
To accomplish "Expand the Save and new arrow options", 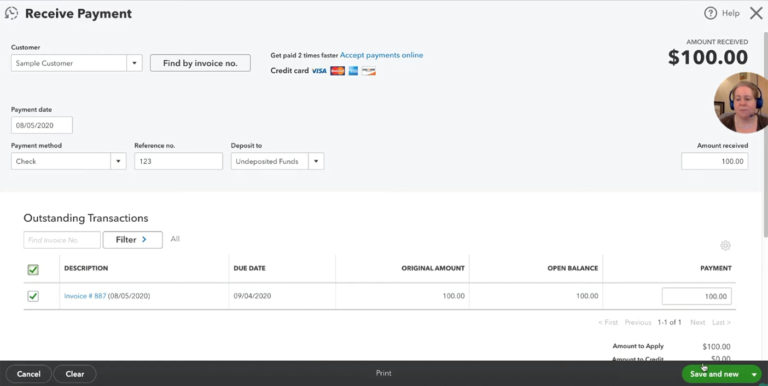I will pos(754,374).
